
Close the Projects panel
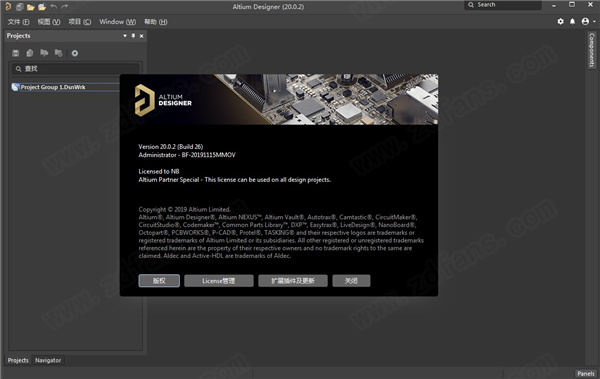[142, 36]
